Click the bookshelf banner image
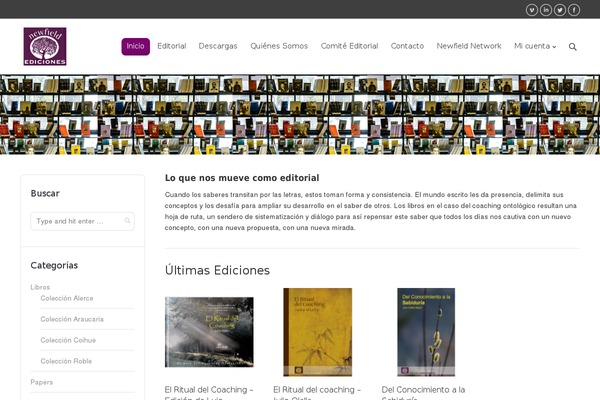600x400 pixels. (300, 114)
